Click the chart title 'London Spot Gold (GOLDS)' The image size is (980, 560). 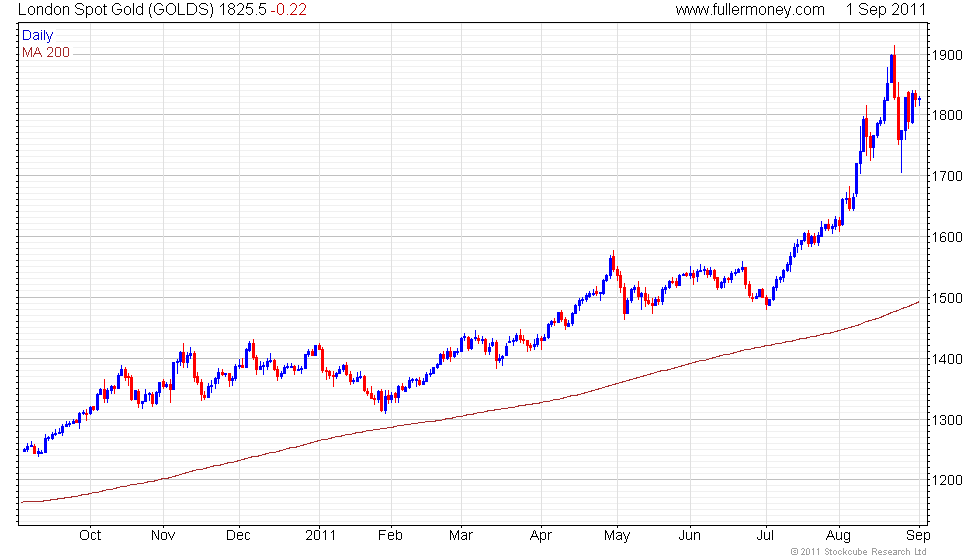[x=116, y=9]
